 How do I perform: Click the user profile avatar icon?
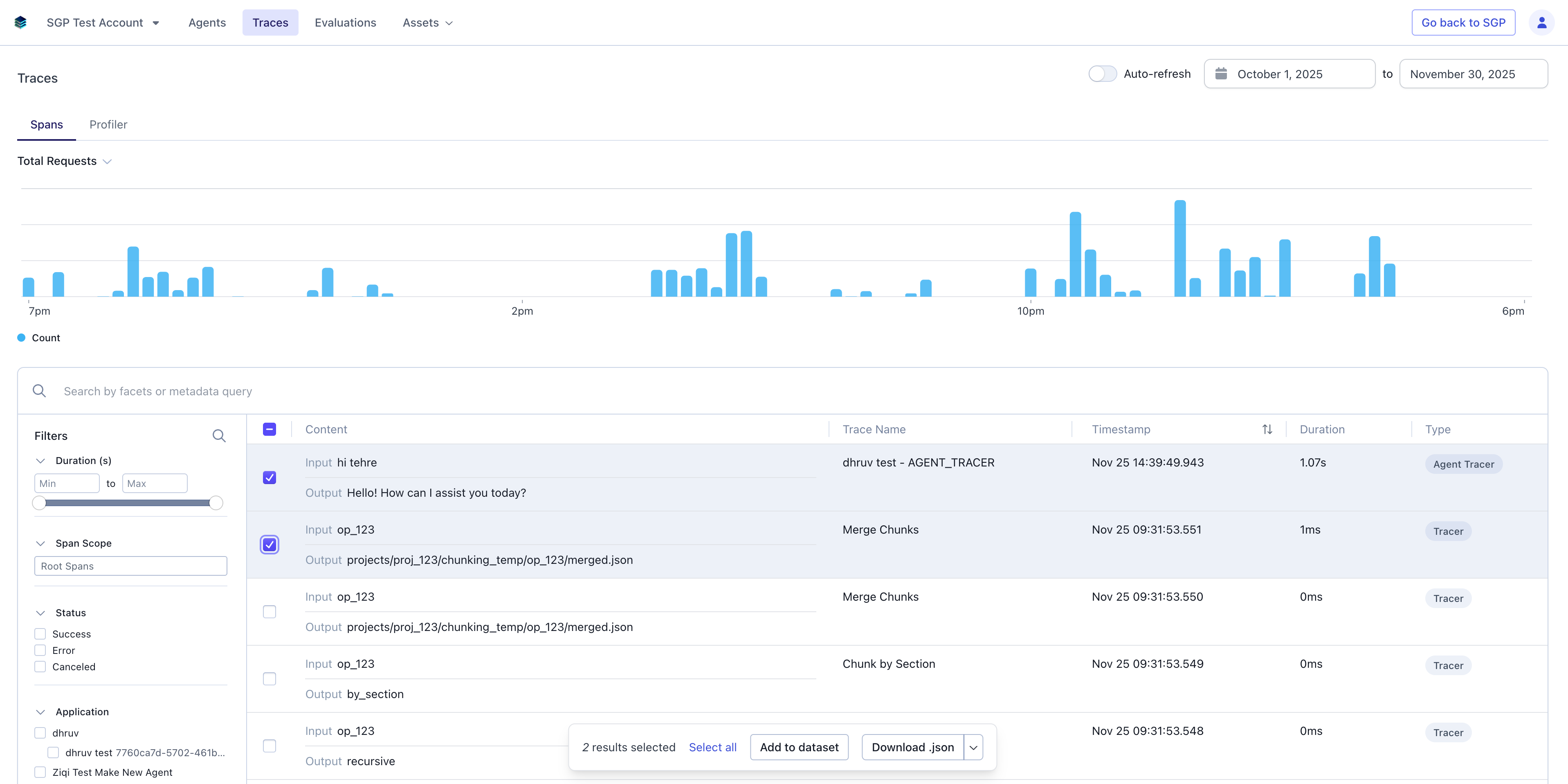click(x=1542, y=22)
